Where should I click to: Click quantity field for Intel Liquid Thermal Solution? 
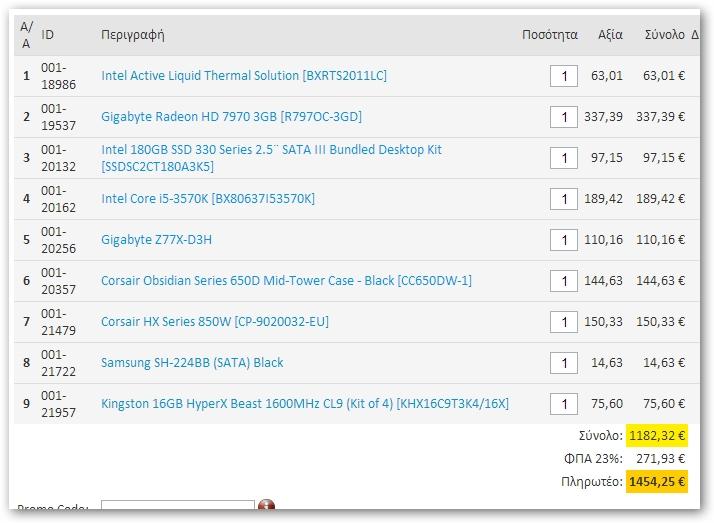click(564, 76)
